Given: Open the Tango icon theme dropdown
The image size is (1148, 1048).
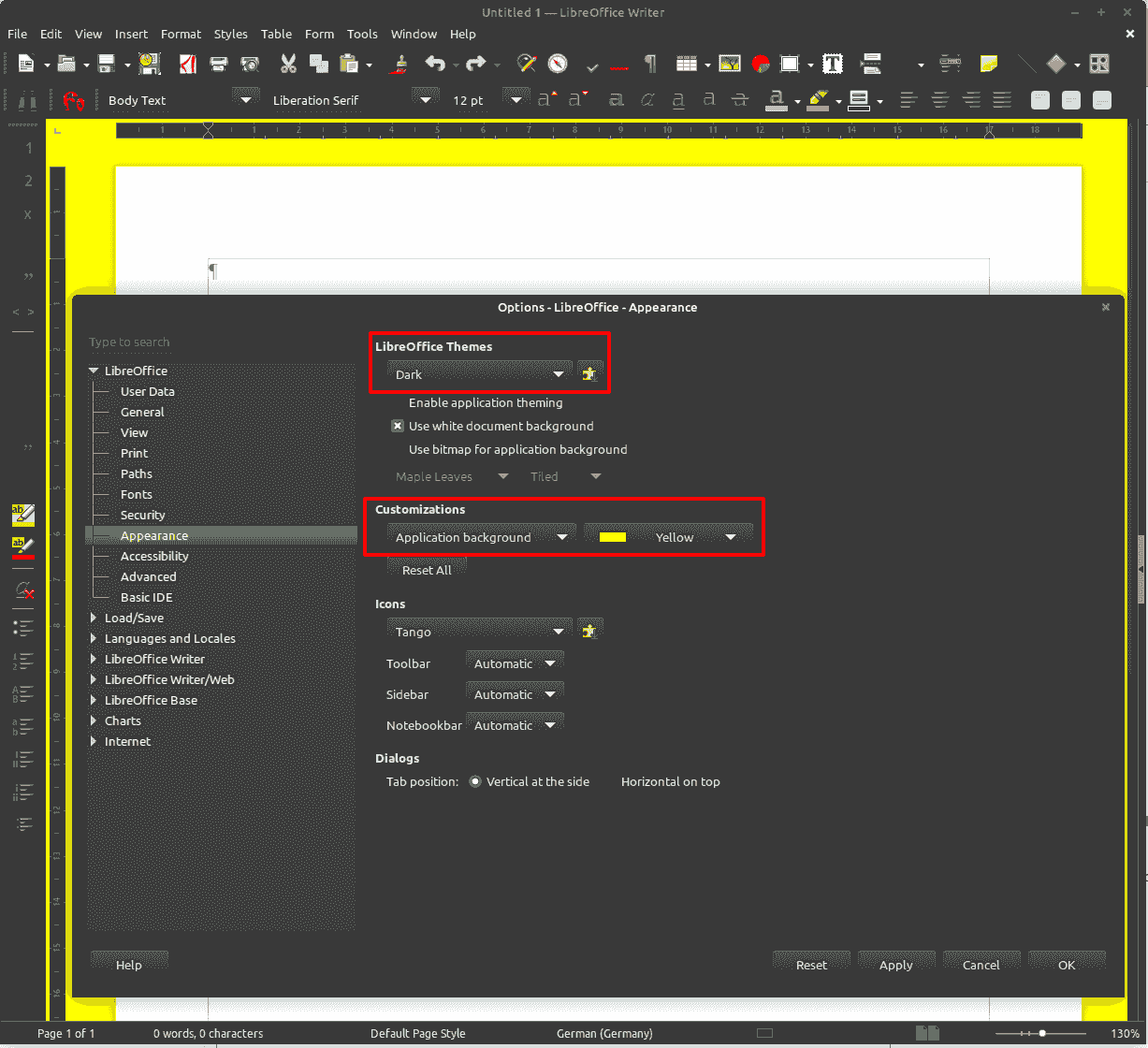Looking at the screenshot, I should [x=479, y=632].
